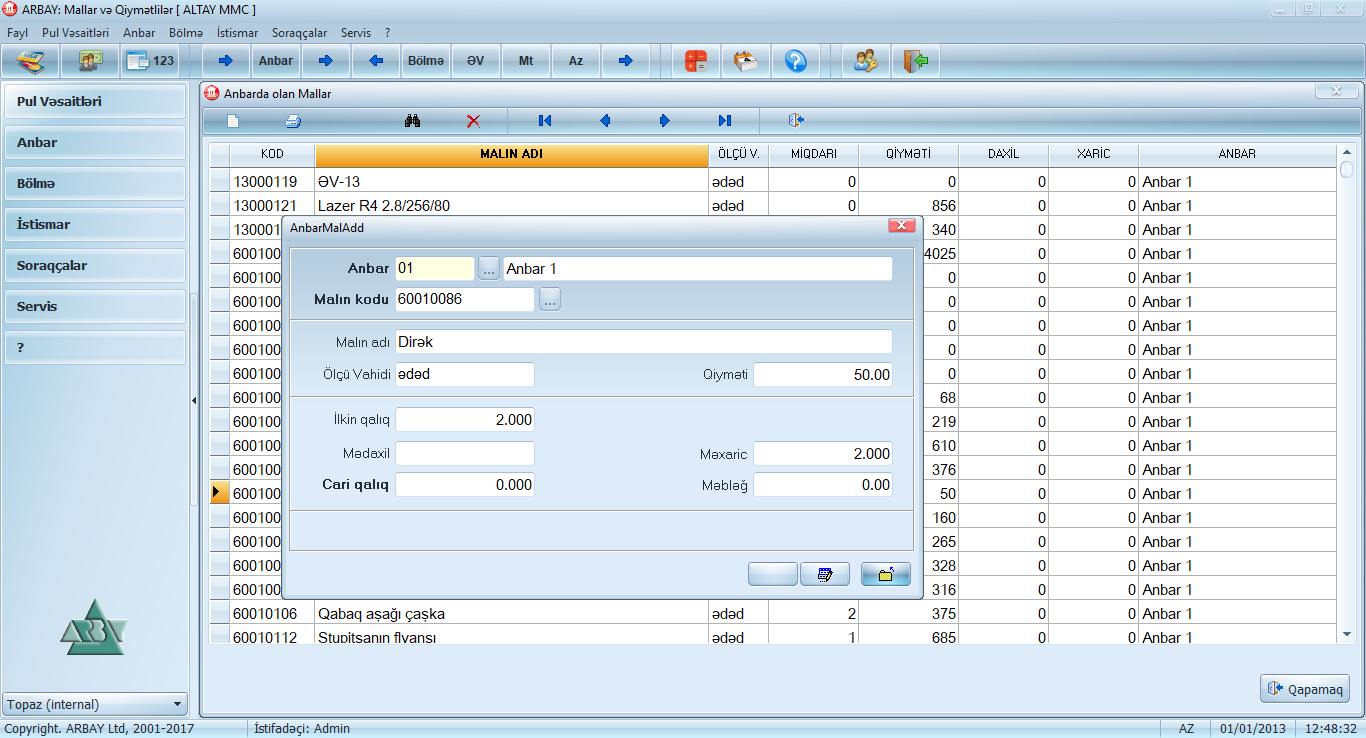1366x738 pixels.
Task: Click the KOD column header
Action: point(272,155)
